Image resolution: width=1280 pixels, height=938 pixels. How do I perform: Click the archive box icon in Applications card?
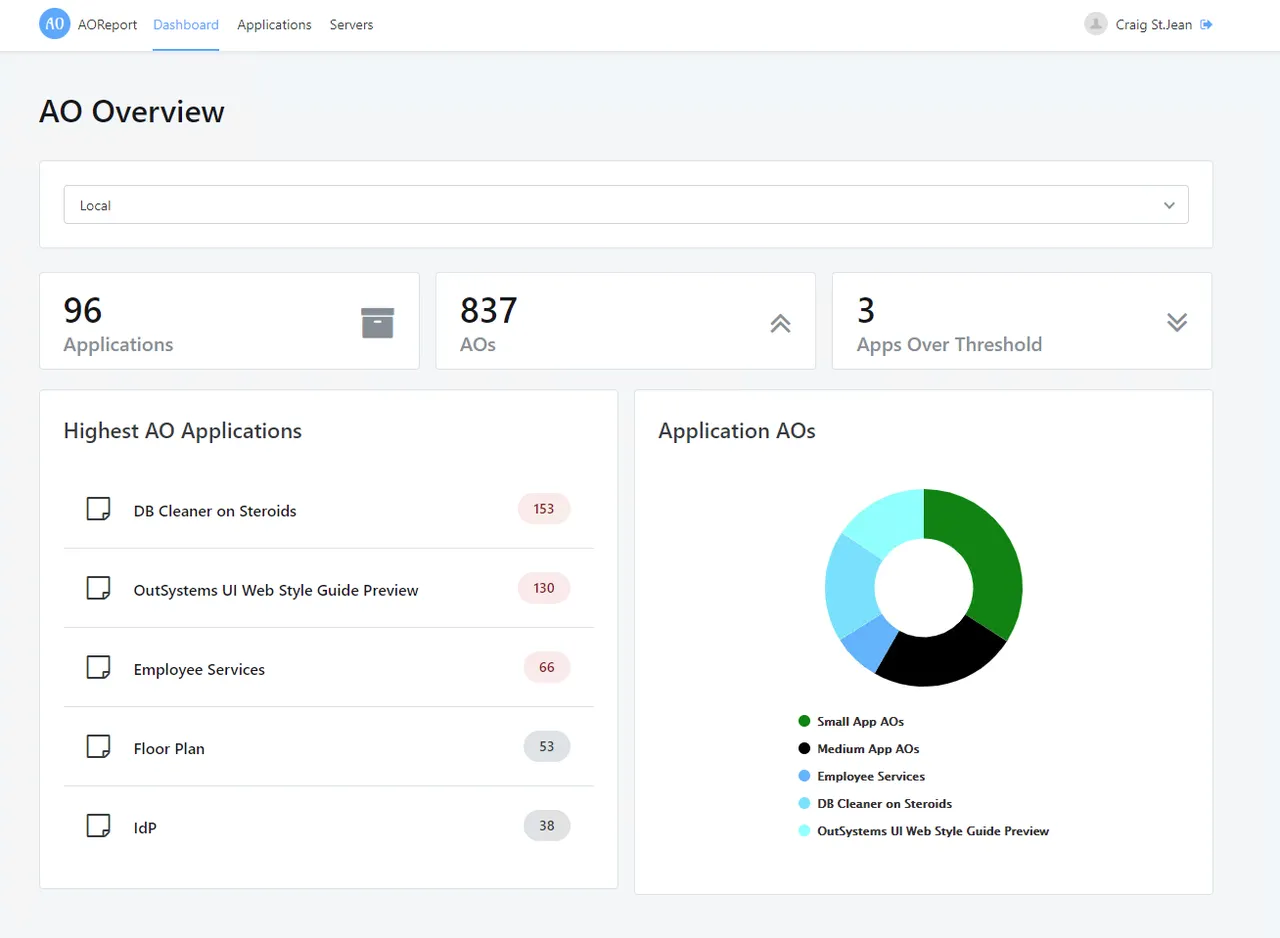click(x=378, y=323)
